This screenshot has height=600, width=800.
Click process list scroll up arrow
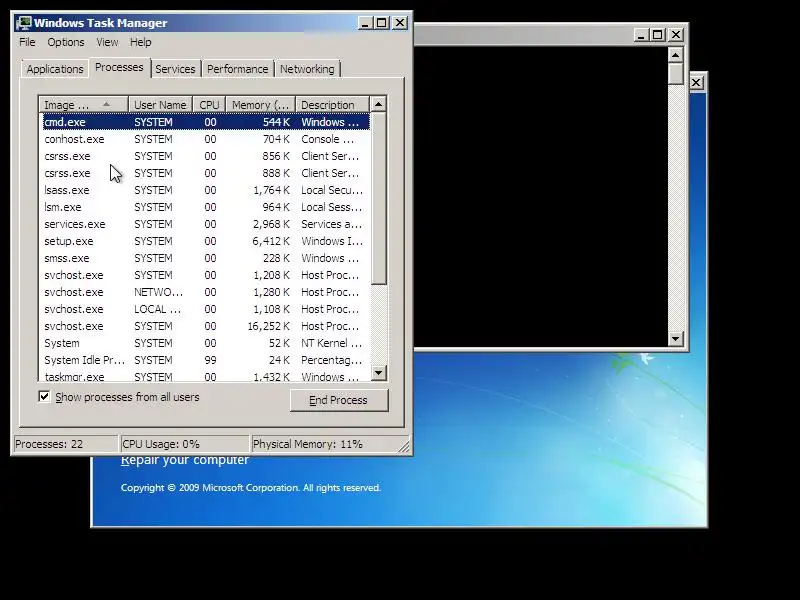pos(378,104)
